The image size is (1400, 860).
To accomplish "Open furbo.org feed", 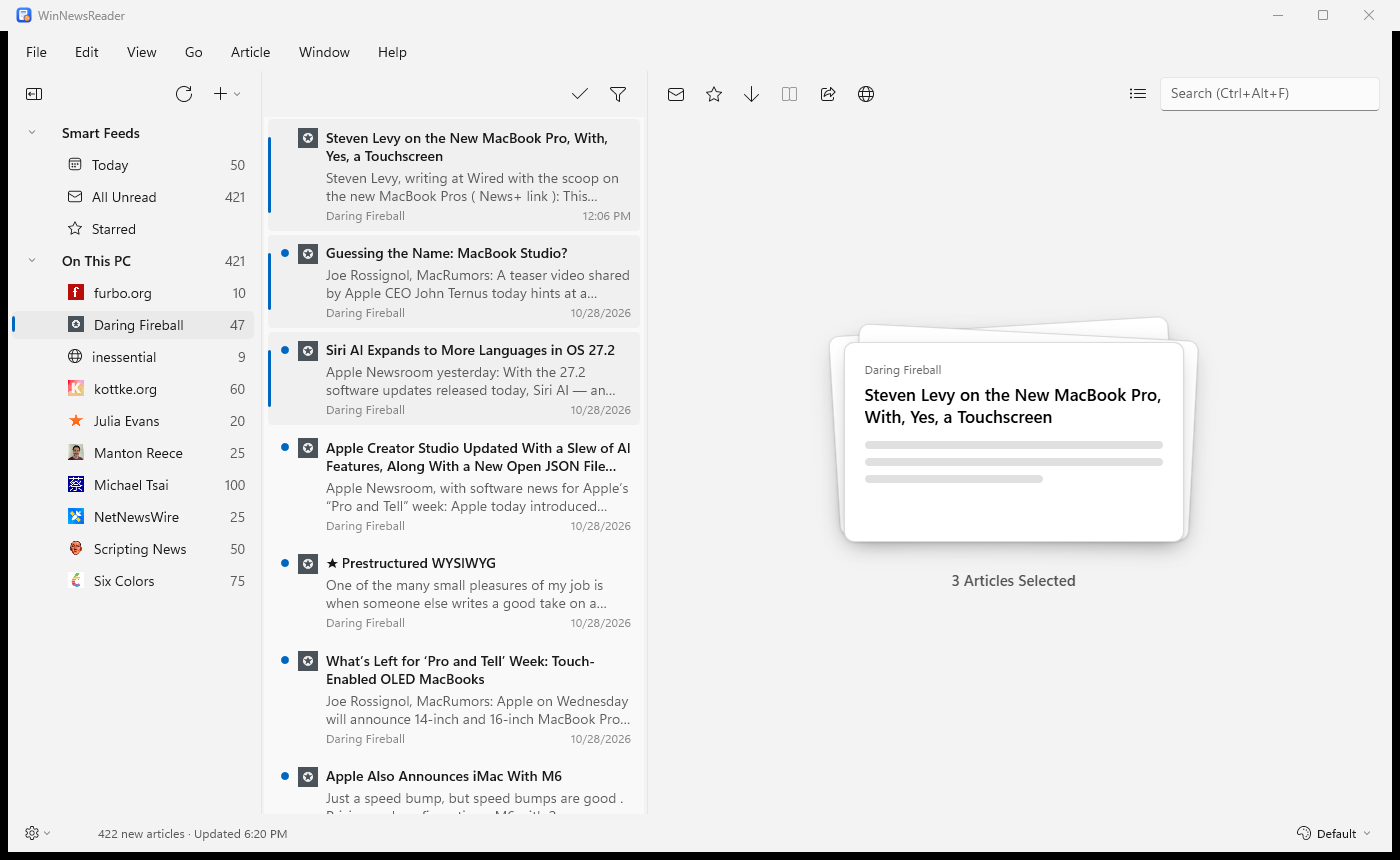I will click(x=133, y=293).
